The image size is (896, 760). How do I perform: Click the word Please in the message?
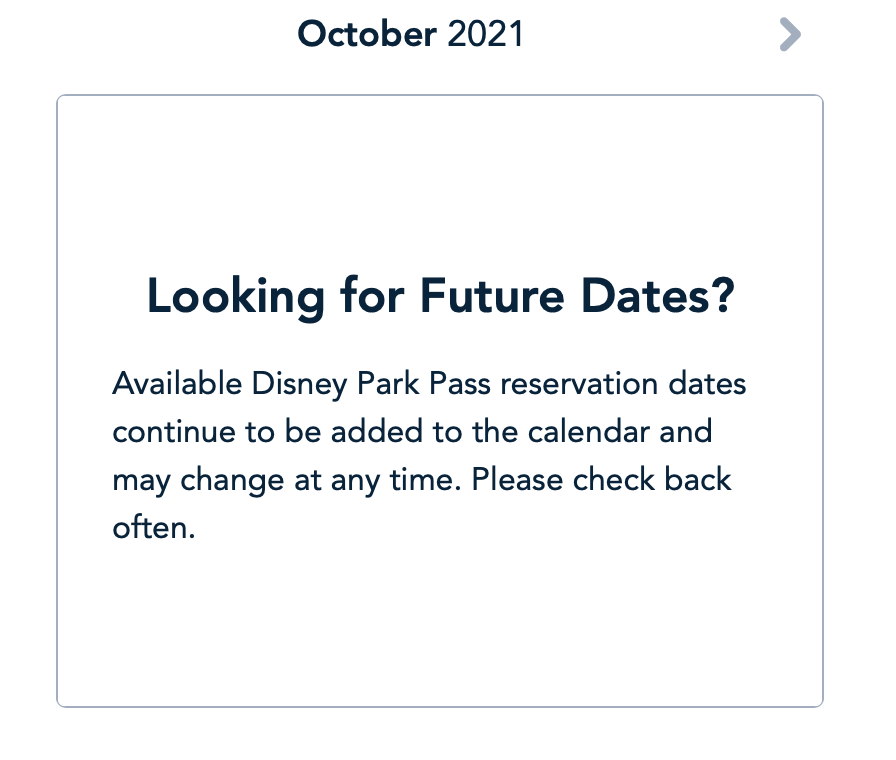coord(518,480)
